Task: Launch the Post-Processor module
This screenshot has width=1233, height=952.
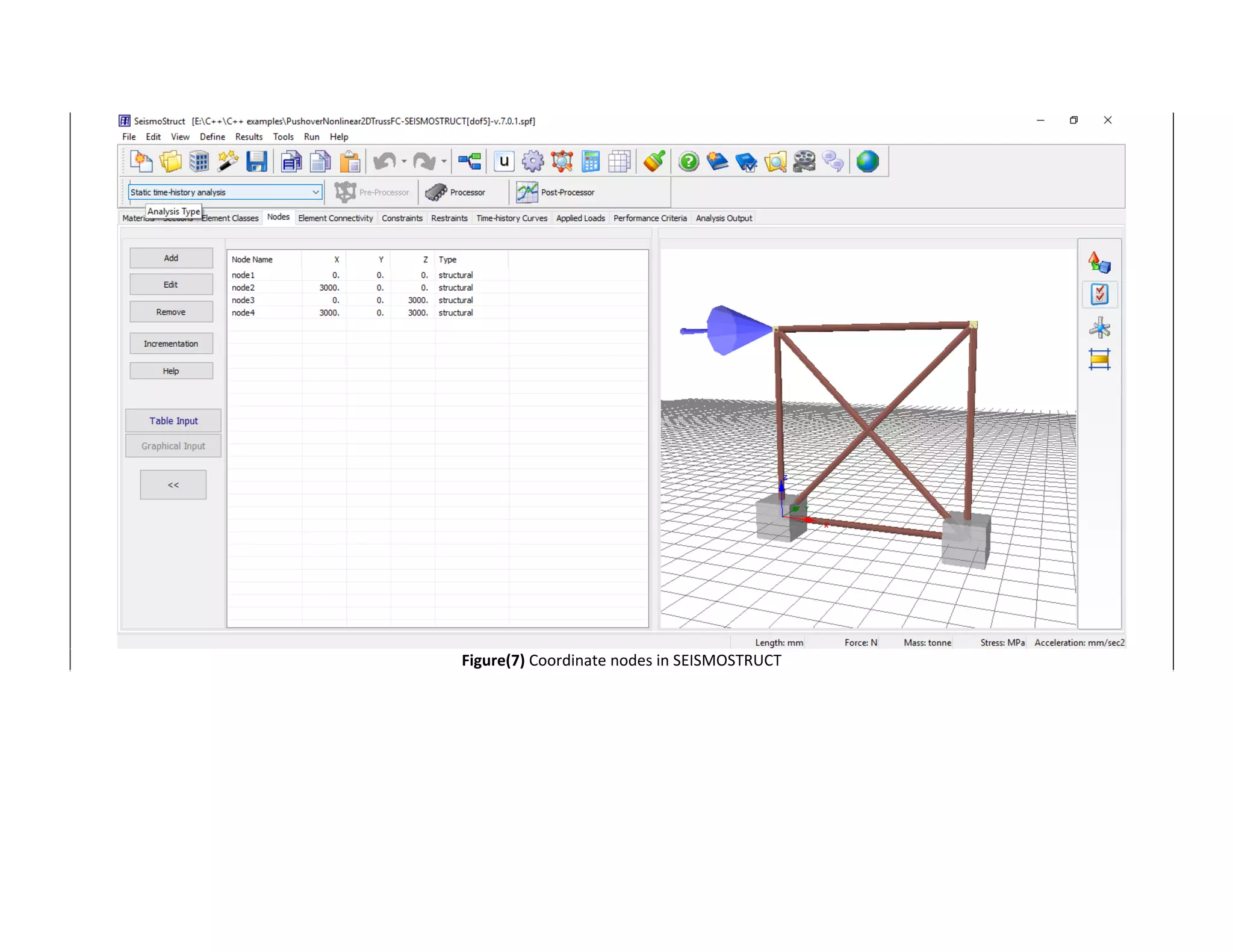Action: click(555, 193)
